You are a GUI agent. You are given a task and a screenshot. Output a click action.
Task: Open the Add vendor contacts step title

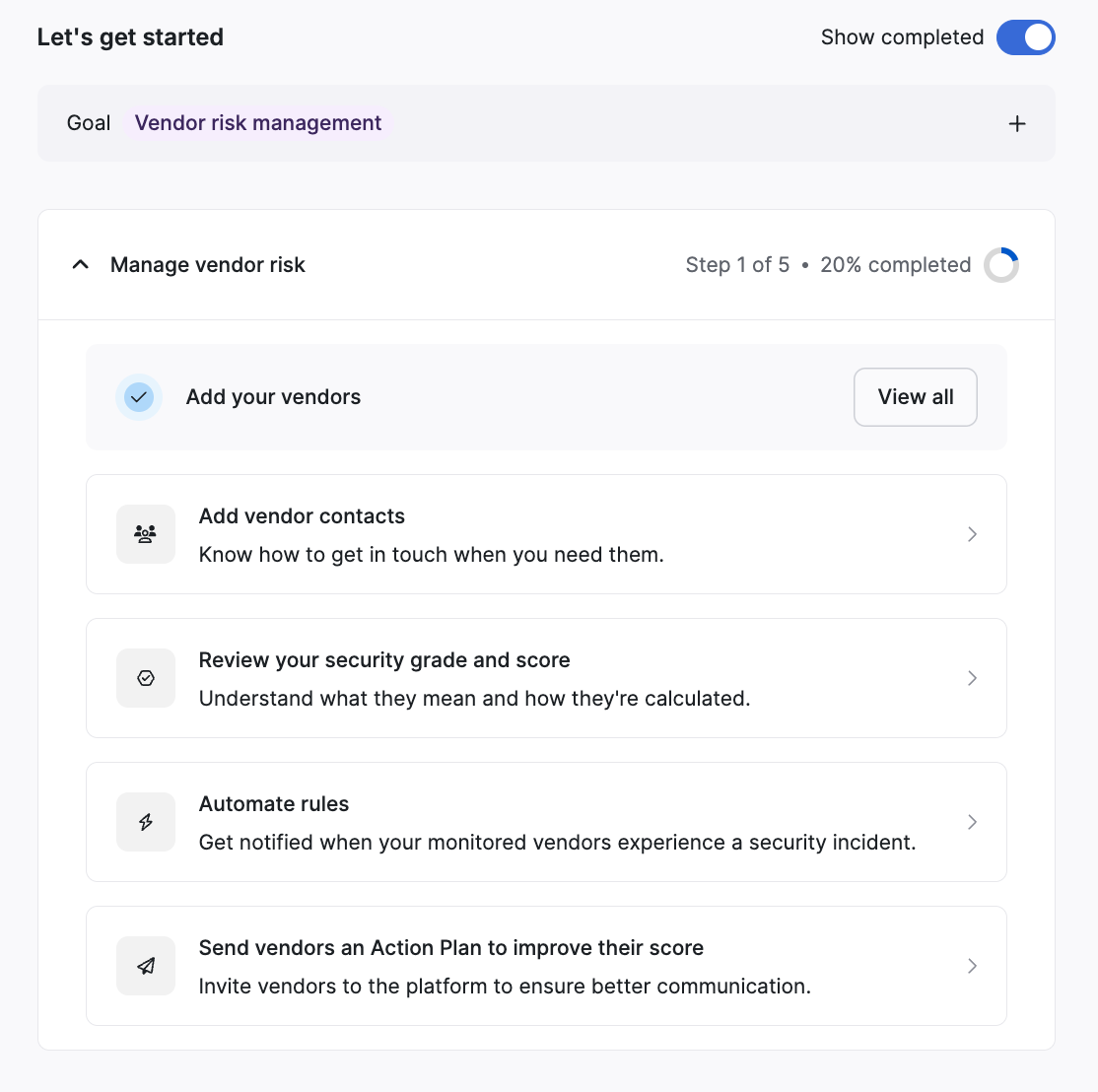point(302,515)
